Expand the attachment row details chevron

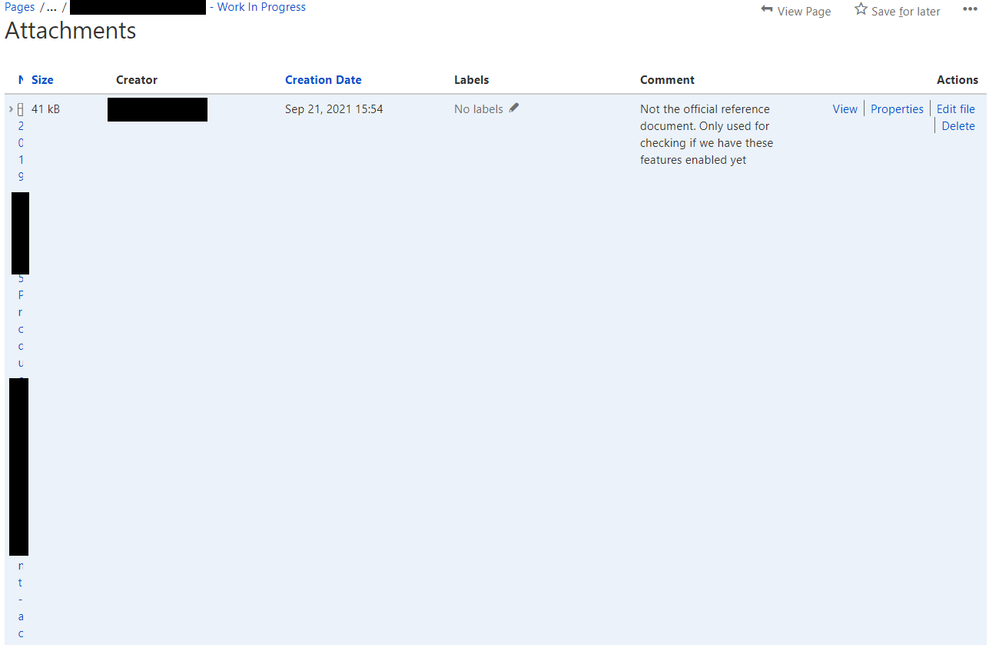11,109
